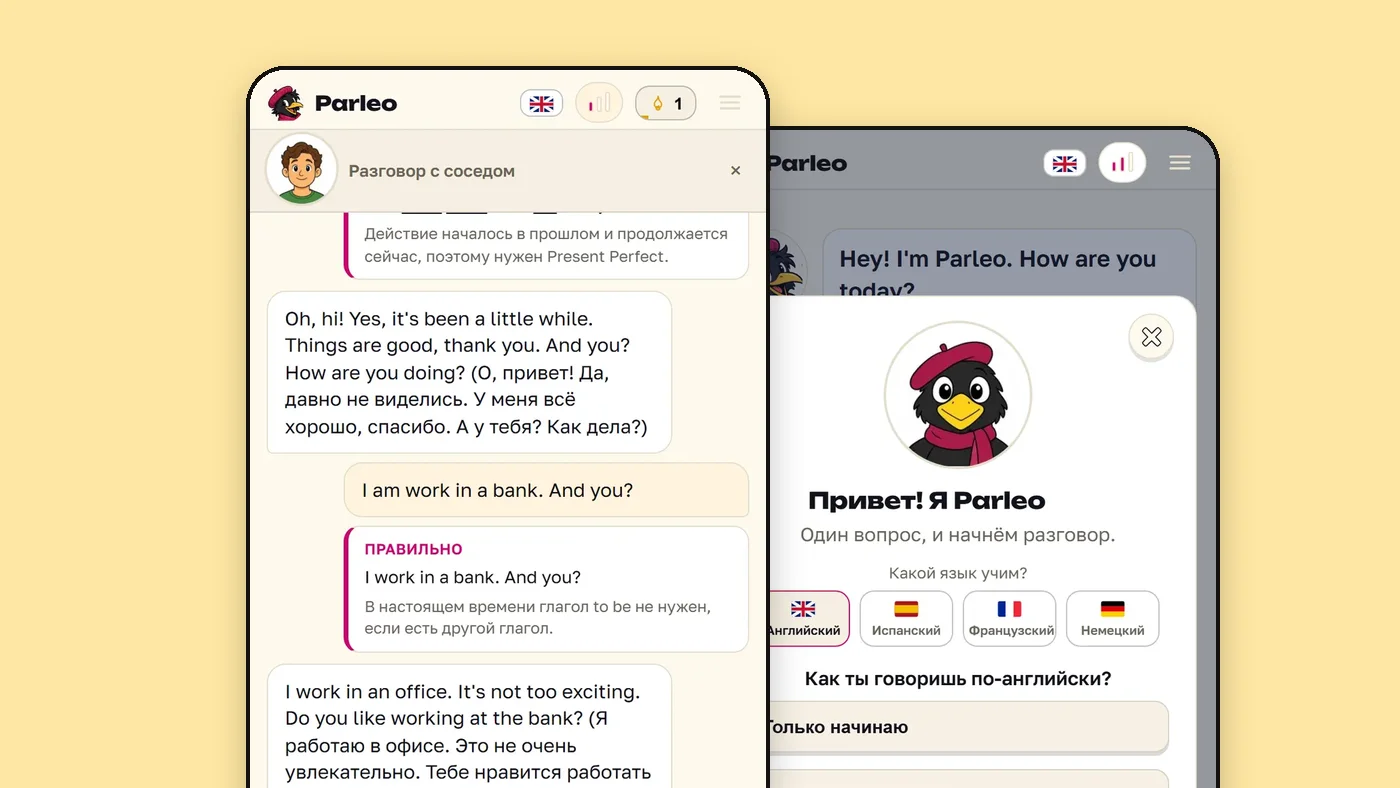Click the Parleo bird logo in the left phone header
1400x788 pixels.
click(x=286, y=103)
